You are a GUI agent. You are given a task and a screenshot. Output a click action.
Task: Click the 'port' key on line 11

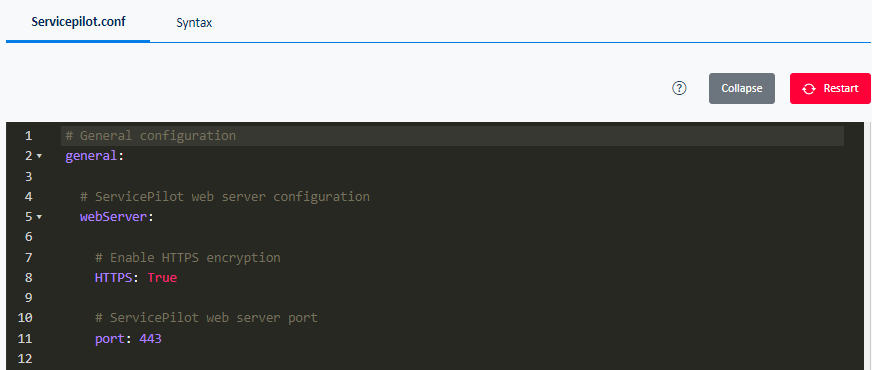(109, 338)
